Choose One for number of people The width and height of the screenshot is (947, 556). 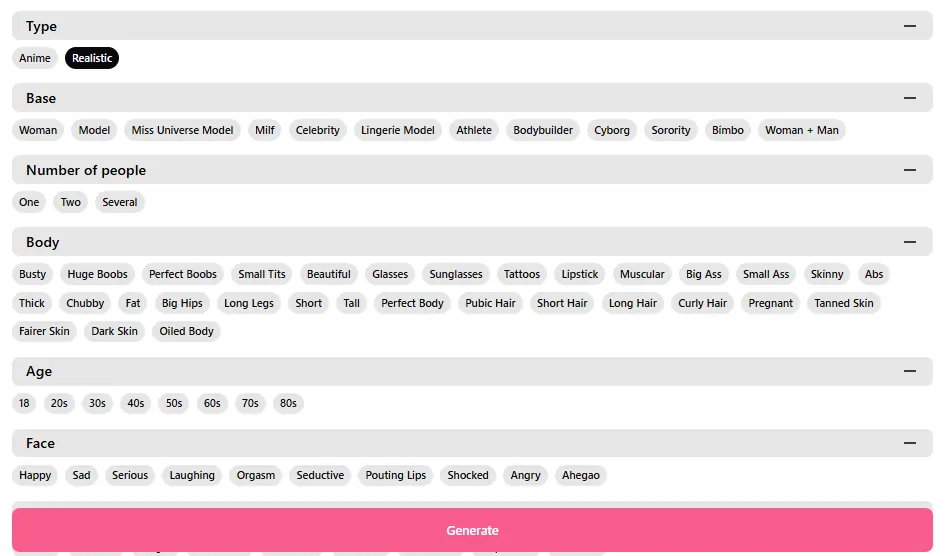pyautogui.click(x=29, y=202)
